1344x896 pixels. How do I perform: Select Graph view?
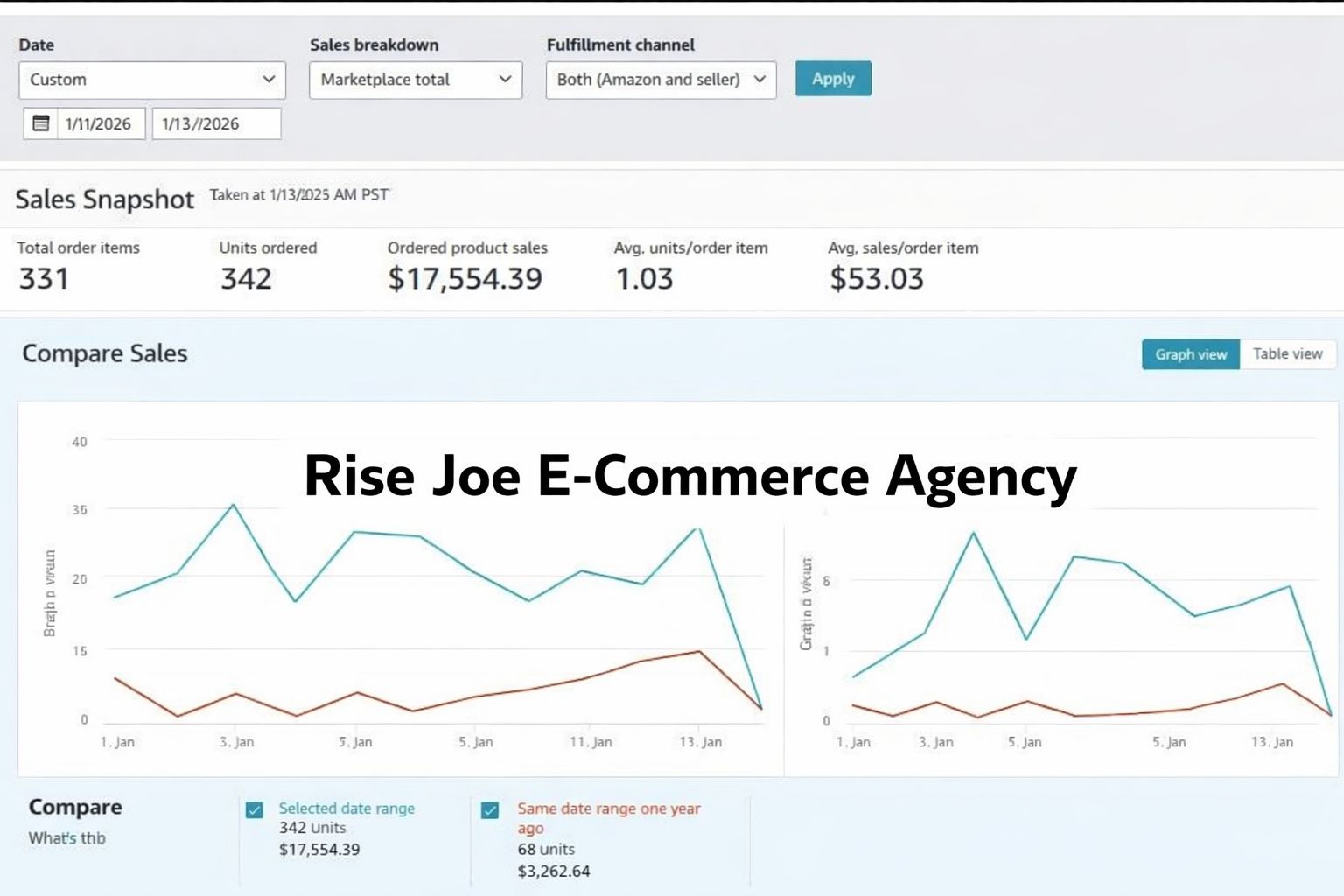(1190, 354)
